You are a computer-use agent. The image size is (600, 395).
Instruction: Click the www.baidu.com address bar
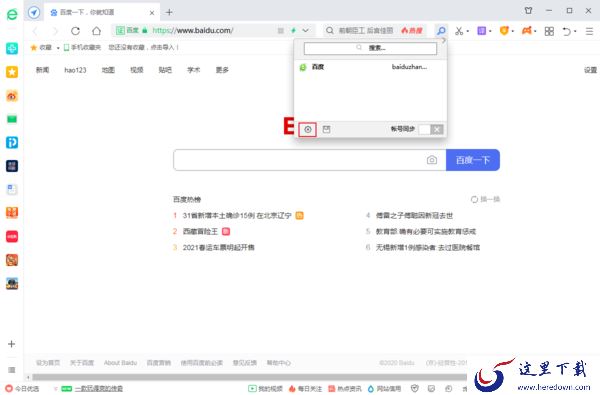(192, 31)
